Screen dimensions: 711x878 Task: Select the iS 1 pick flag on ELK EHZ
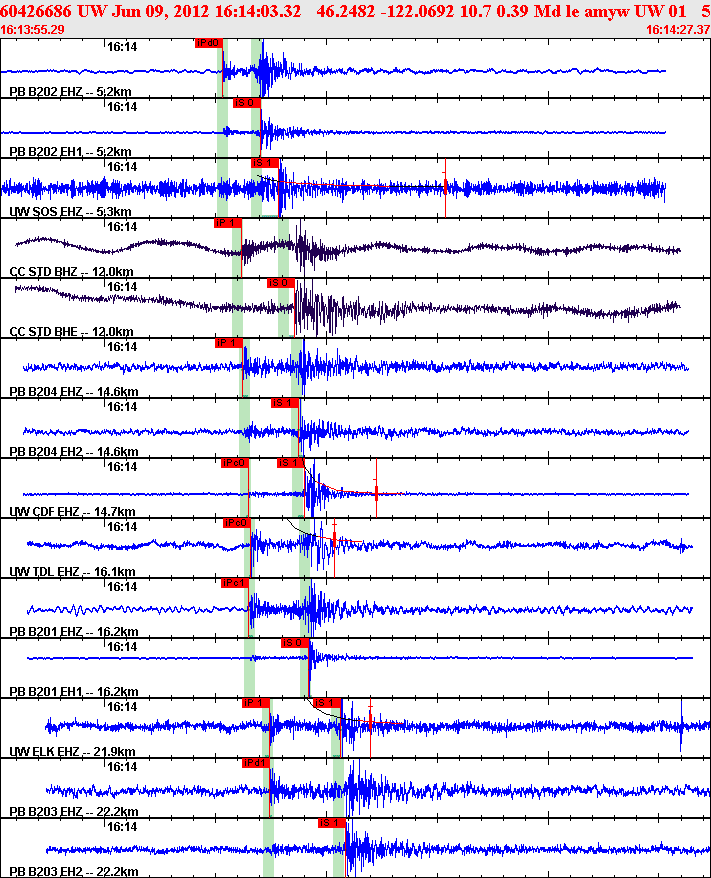327,703
